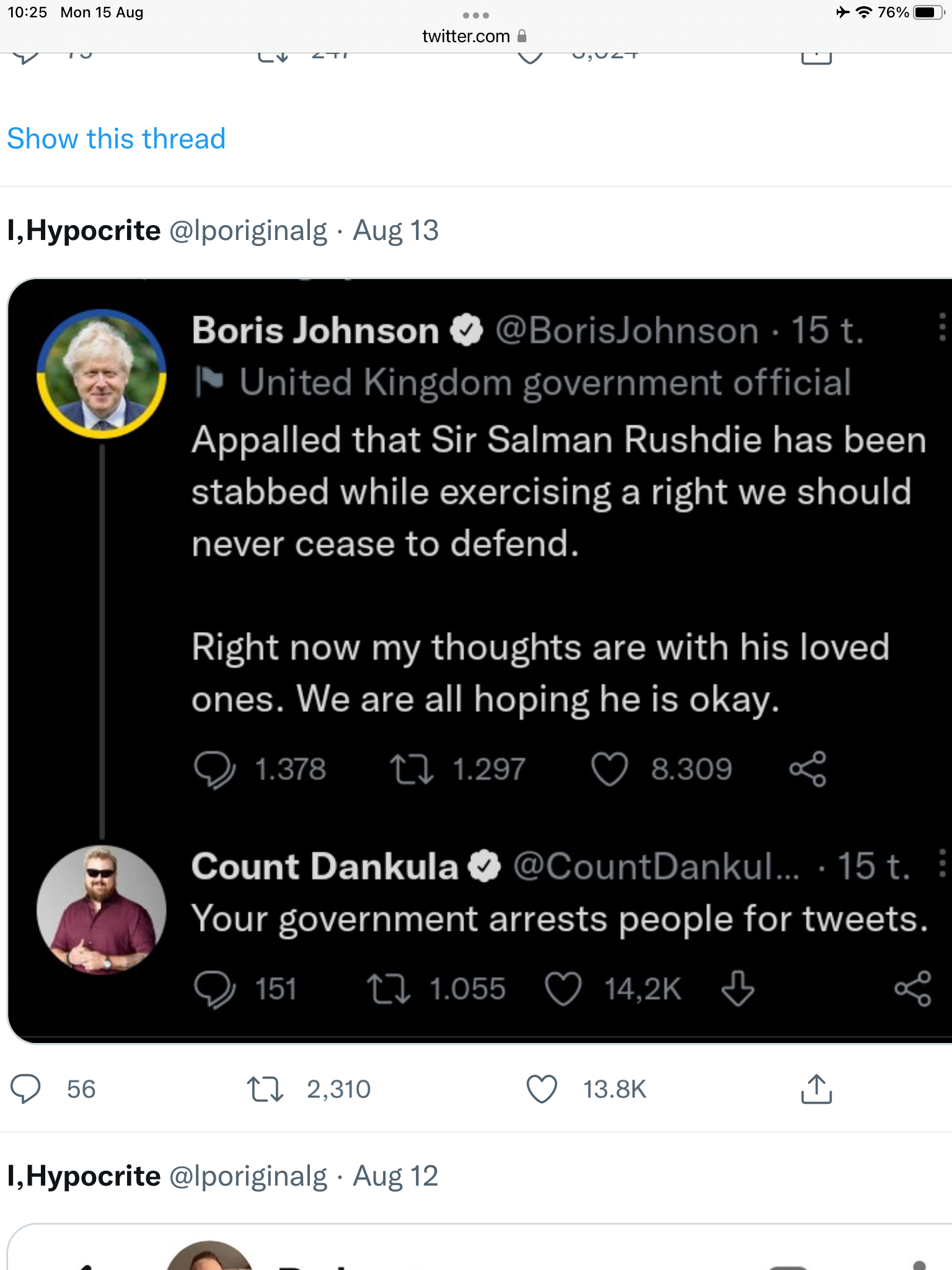
Task: Click the retweet icon on Count Dankula's reply
Action: click(388, 988)
